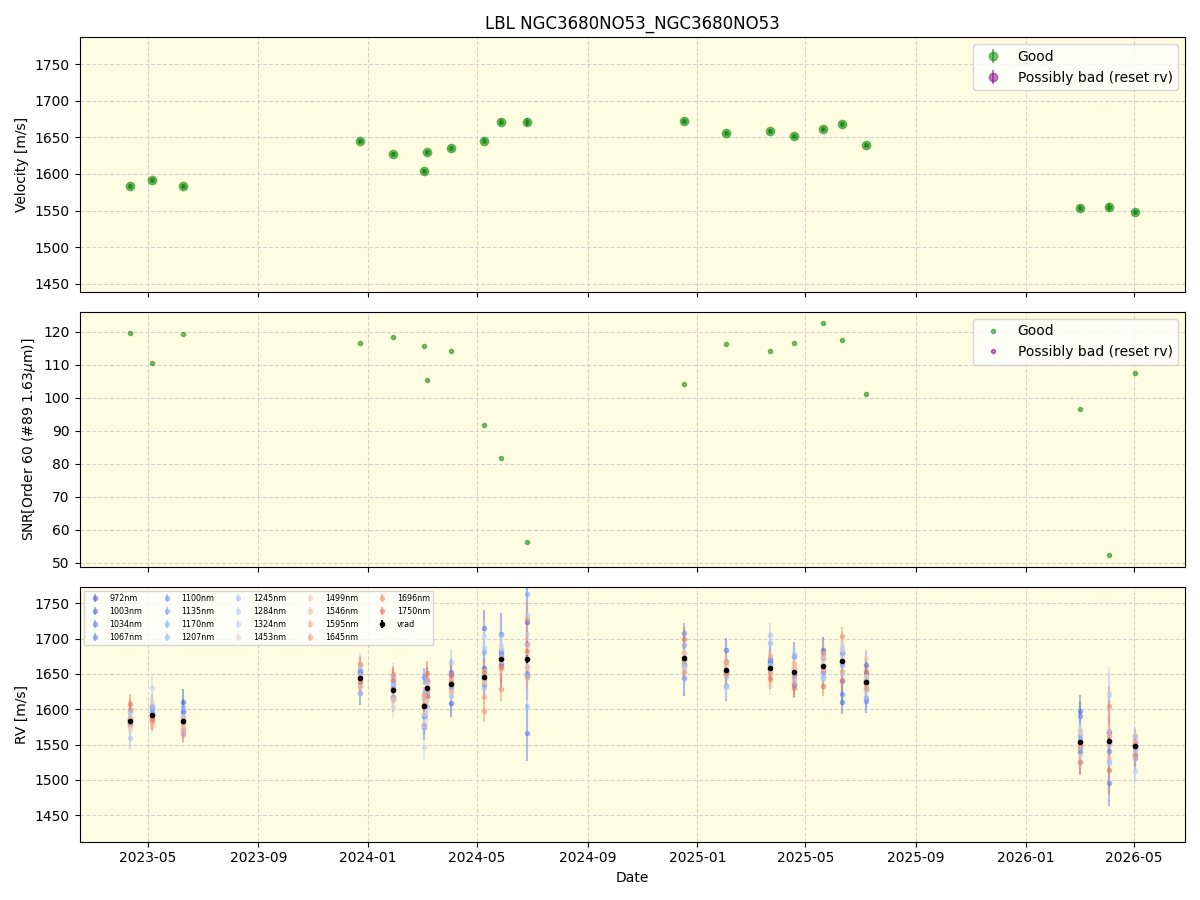Image resolution: width=1200 pixels, height=900 pixels.
Task: Click the SNR[Order 60] axis label
Action: click(x=28, y=439)
